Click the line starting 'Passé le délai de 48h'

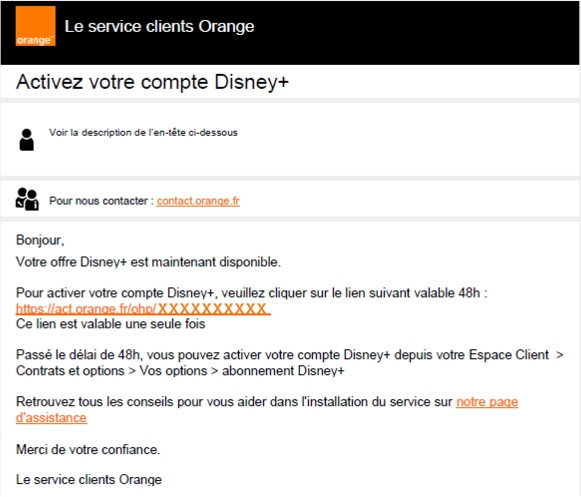[289, 355]
